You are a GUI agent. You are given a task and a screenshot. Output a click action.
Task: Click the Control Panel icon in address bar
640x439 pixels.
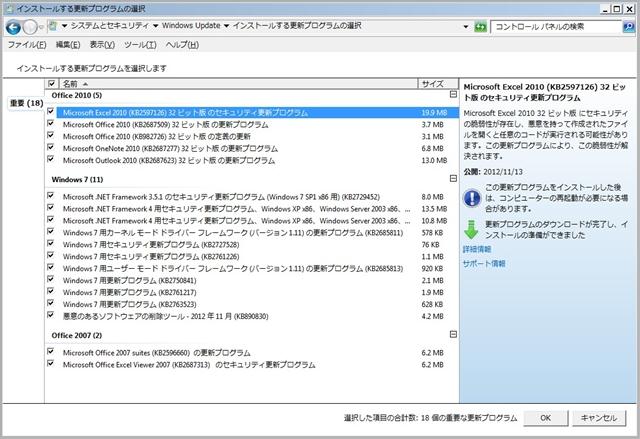coord(53,26)
